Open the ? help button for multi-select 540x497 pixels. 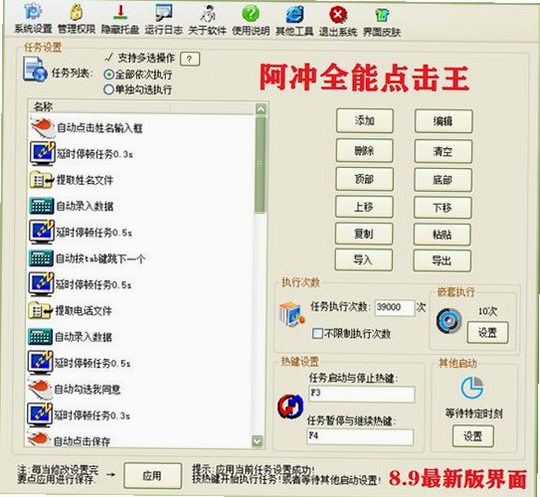click(x=190, y=59)
